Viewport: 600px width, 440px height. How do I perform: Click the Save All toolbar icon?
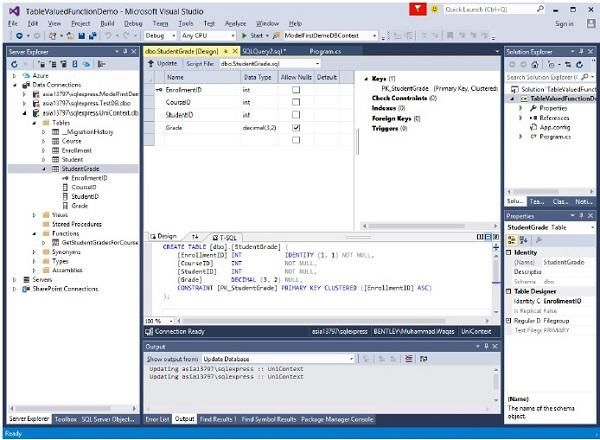click(x=92, y=36)
